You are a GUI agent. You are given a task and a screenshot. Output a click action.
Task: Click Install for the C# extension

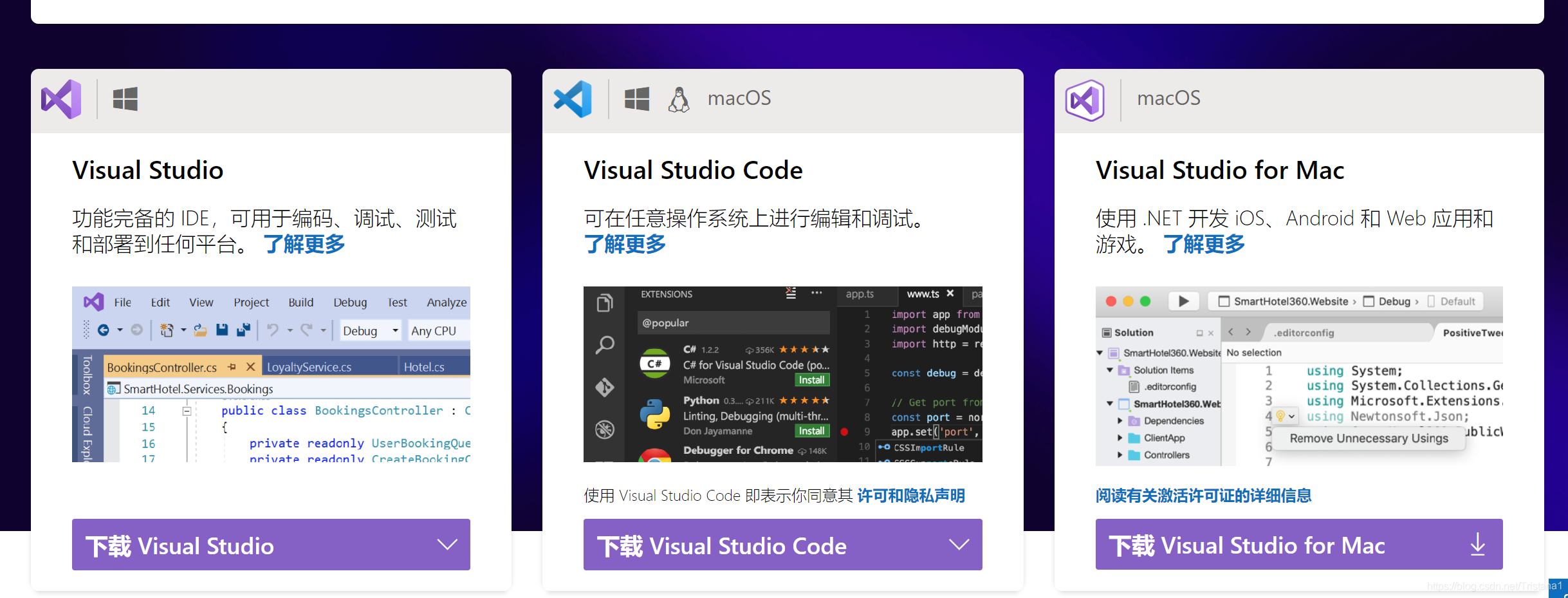click(812, 380)
